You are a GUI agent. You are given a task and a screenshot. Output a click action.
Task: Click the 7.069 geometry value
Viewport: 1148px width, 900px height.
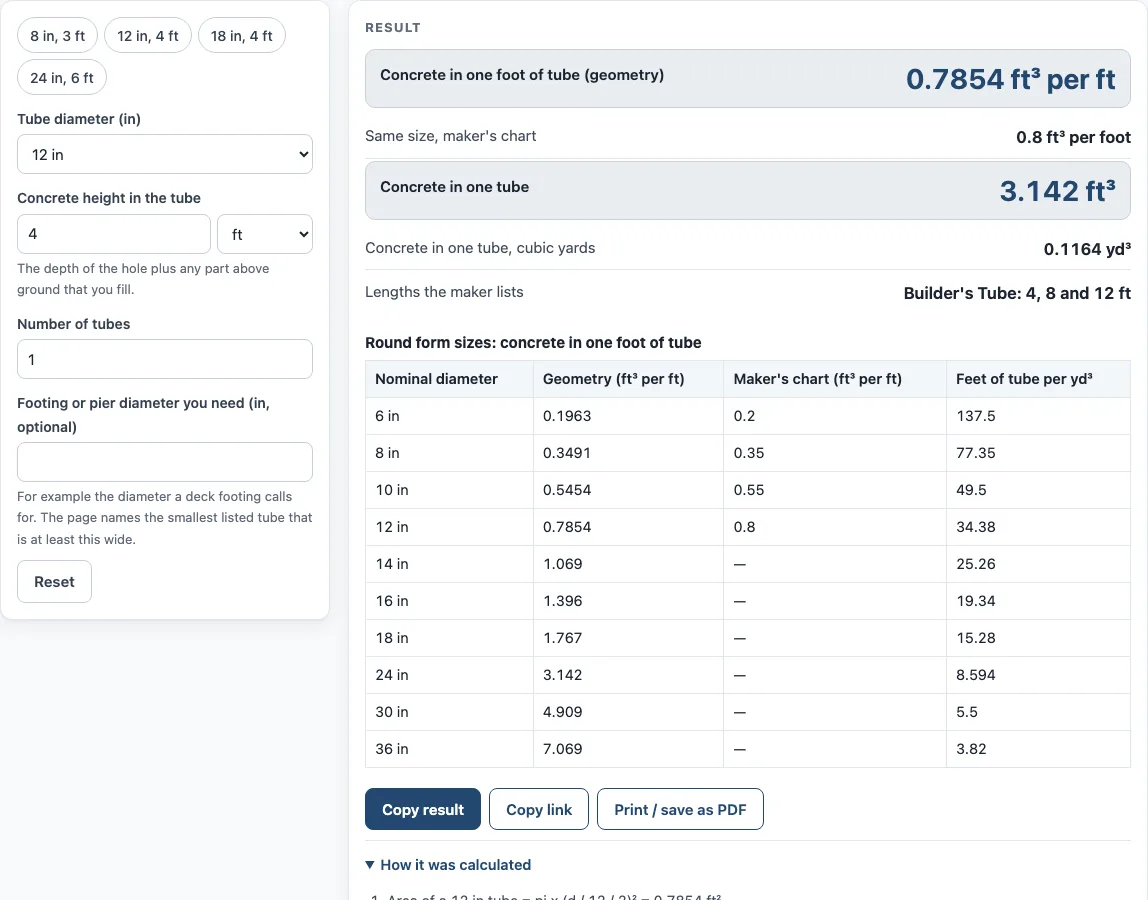tap(562, 749)
